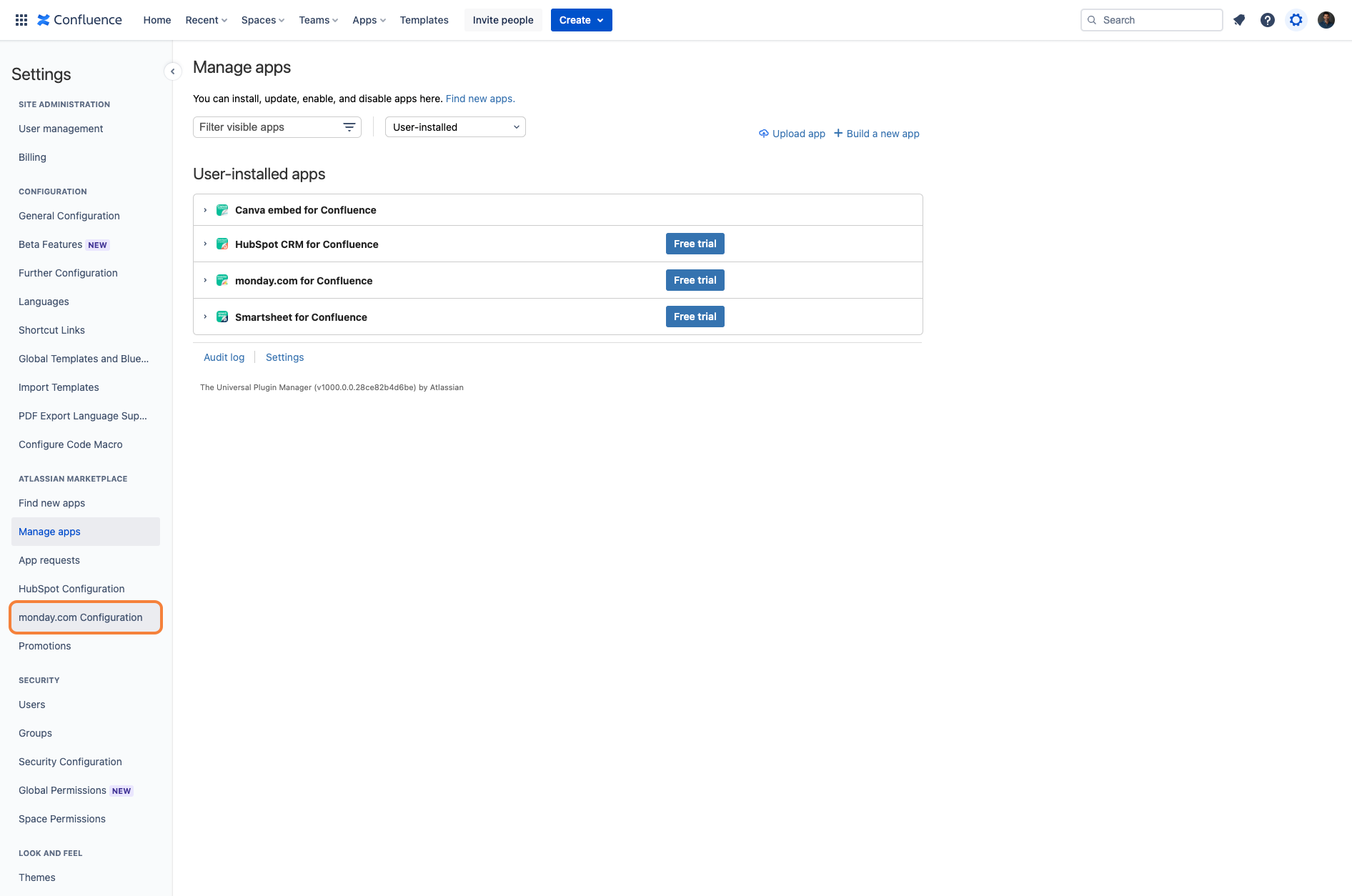Open User management in sidebar
The height and width of the screenshot is (896, 1352).
coord(86,129)
